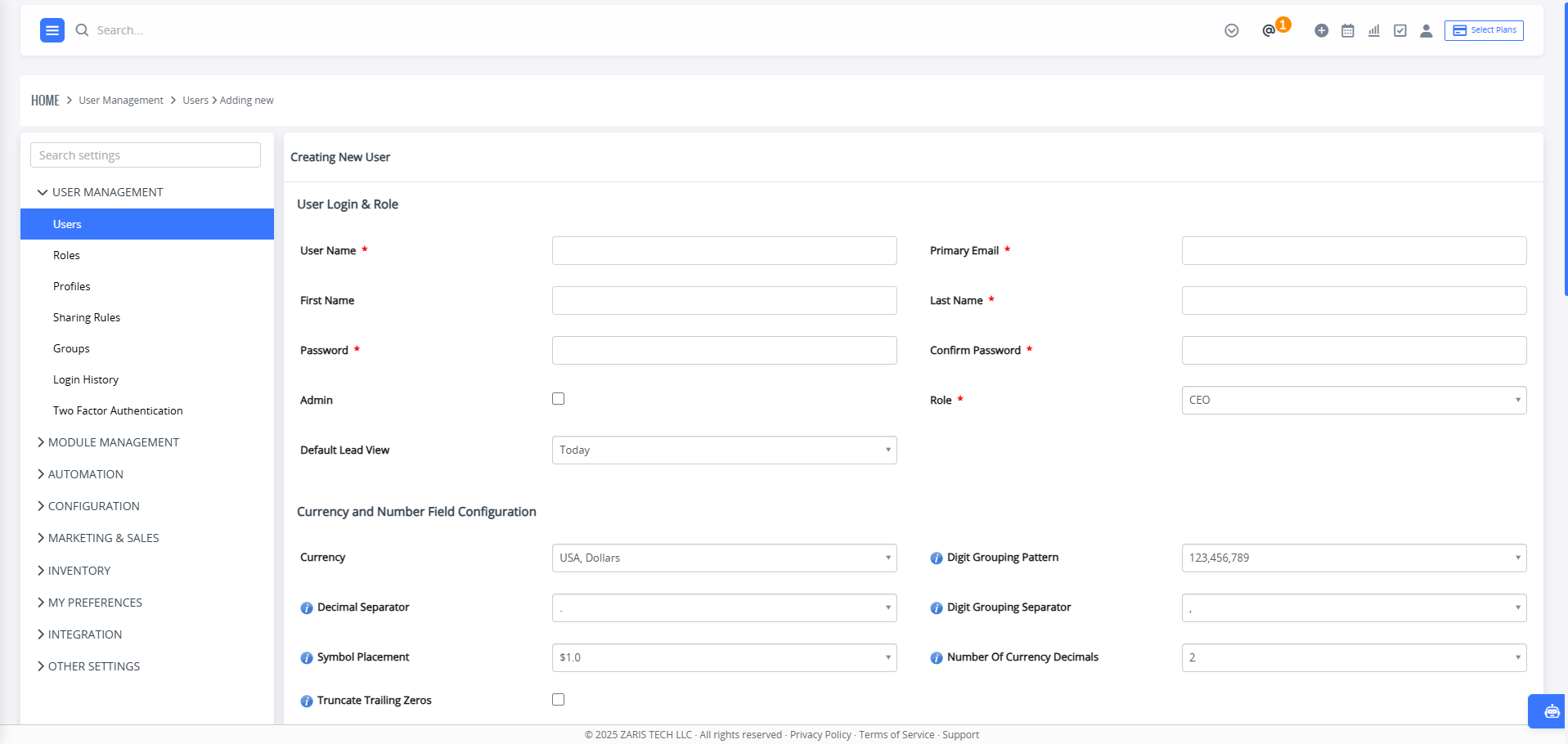This screenshot has width=1568, height=744.
Task: Open the hamburger main menu
Action: (52, 30)
